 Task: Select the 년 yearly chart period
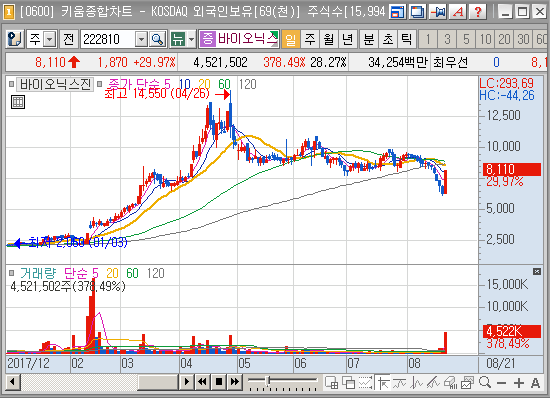click(348, 39)
